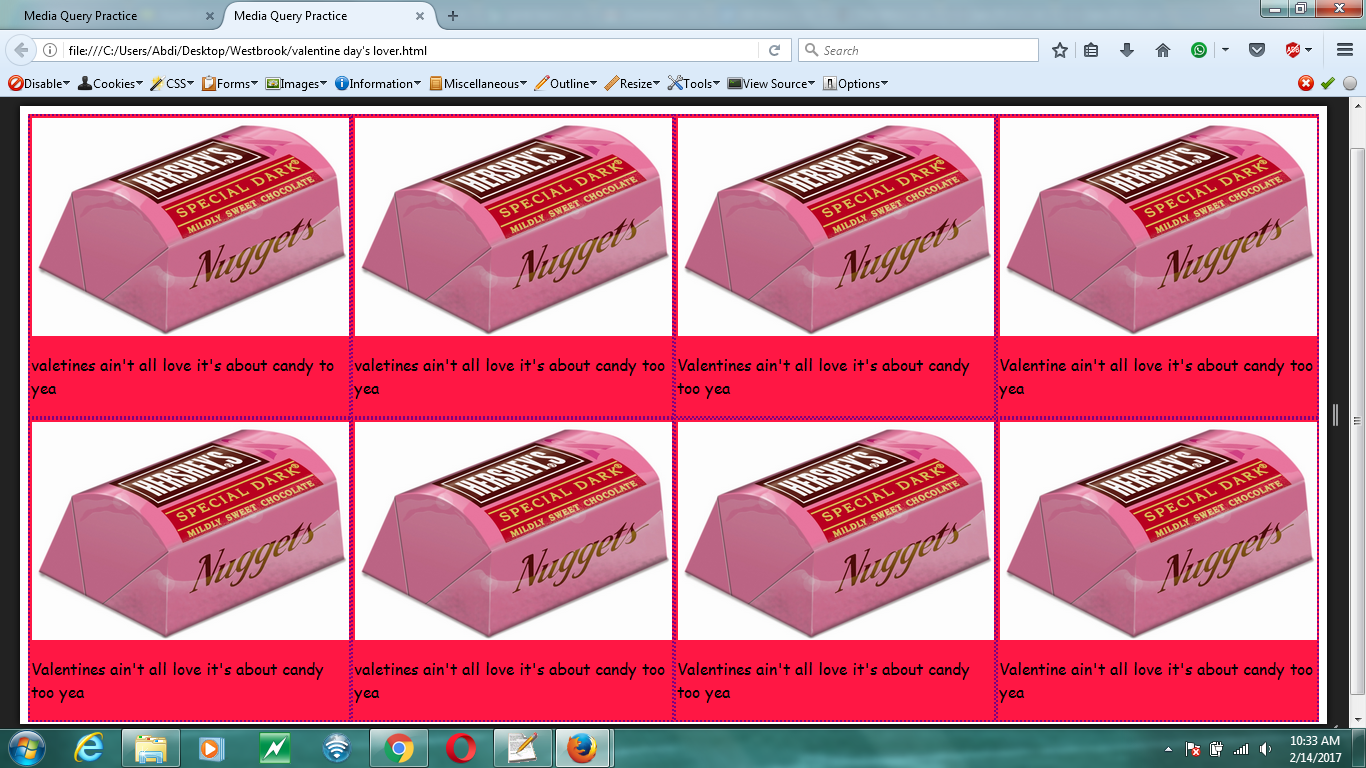The width and height of the screenshot is (1366, 768).
Task: Click the Search input field
Action: [918, 50]
